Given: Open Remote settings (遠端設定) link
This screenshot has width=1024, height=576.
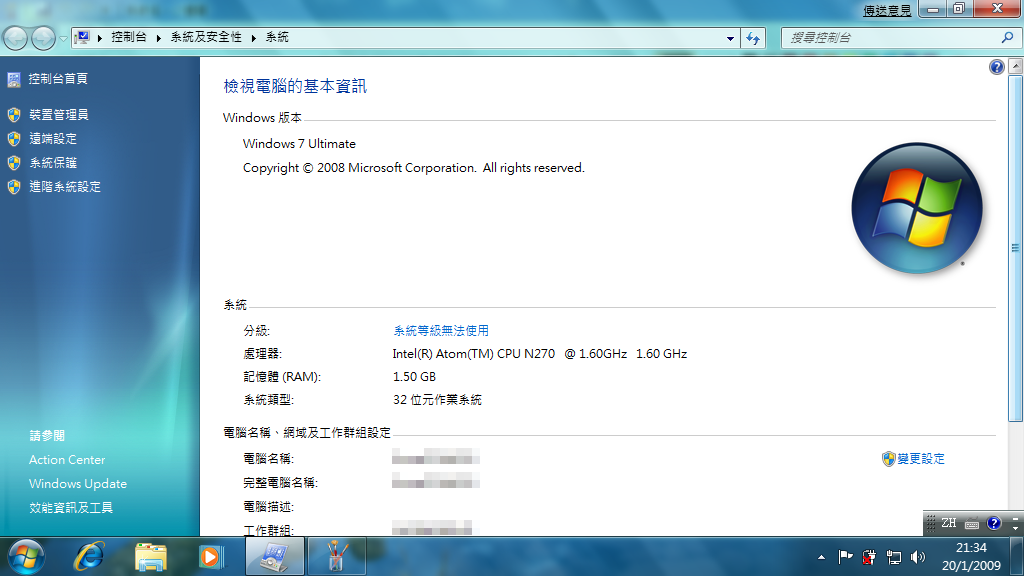Looking at the screenshot, I should tap(53, 138).
